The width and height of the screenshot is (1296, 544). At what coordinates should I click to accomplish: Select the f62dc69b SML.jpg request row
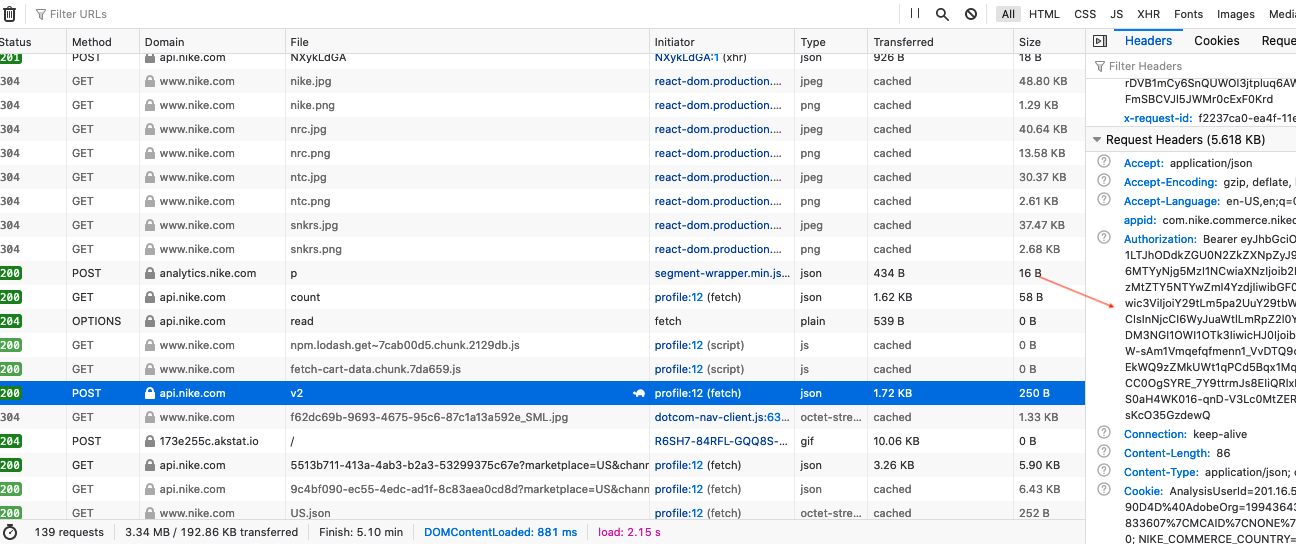tap(542, 417)
